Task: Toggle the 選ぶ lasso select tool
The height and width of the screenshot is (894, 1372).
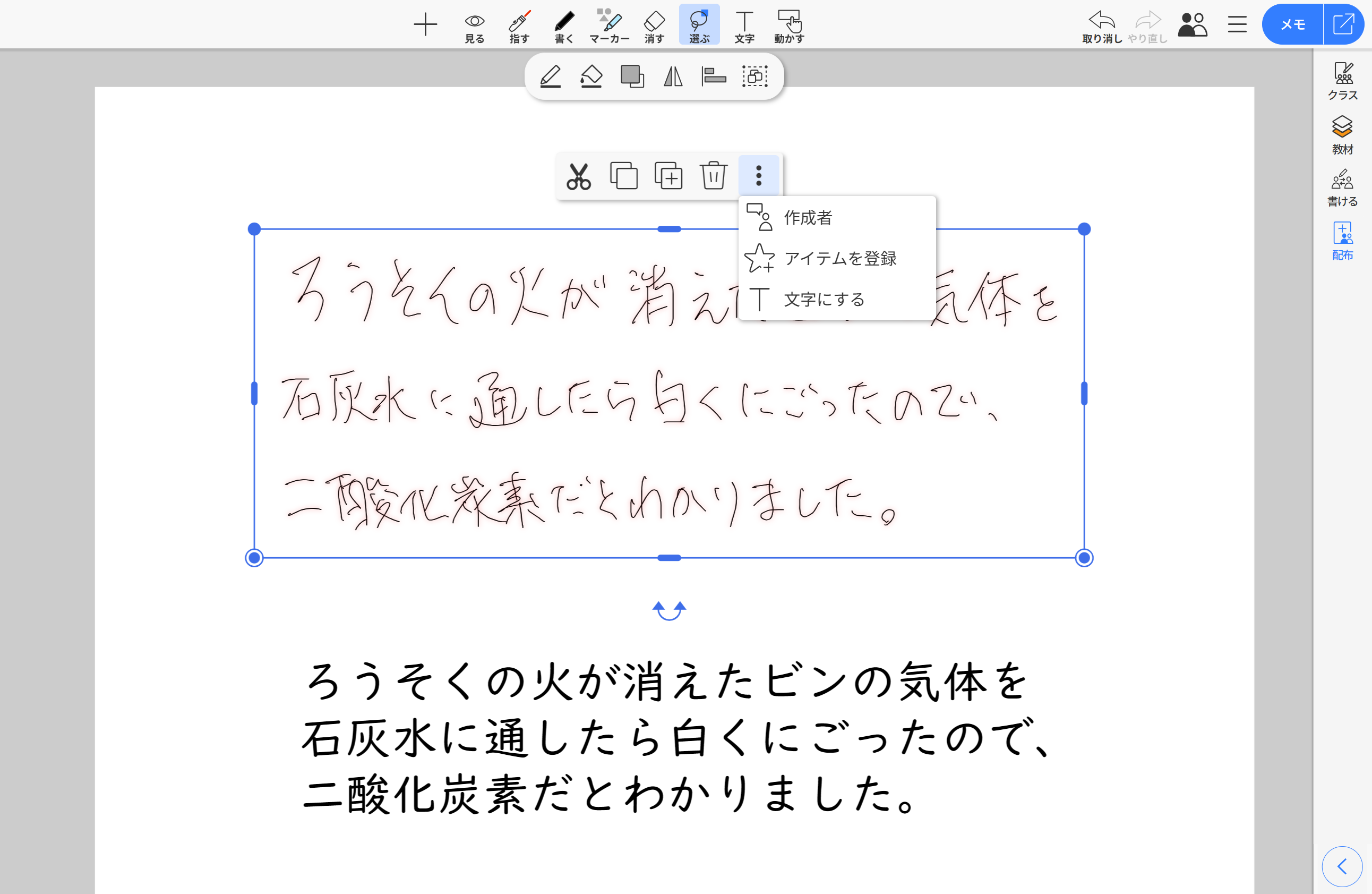Action: point(699,27)
